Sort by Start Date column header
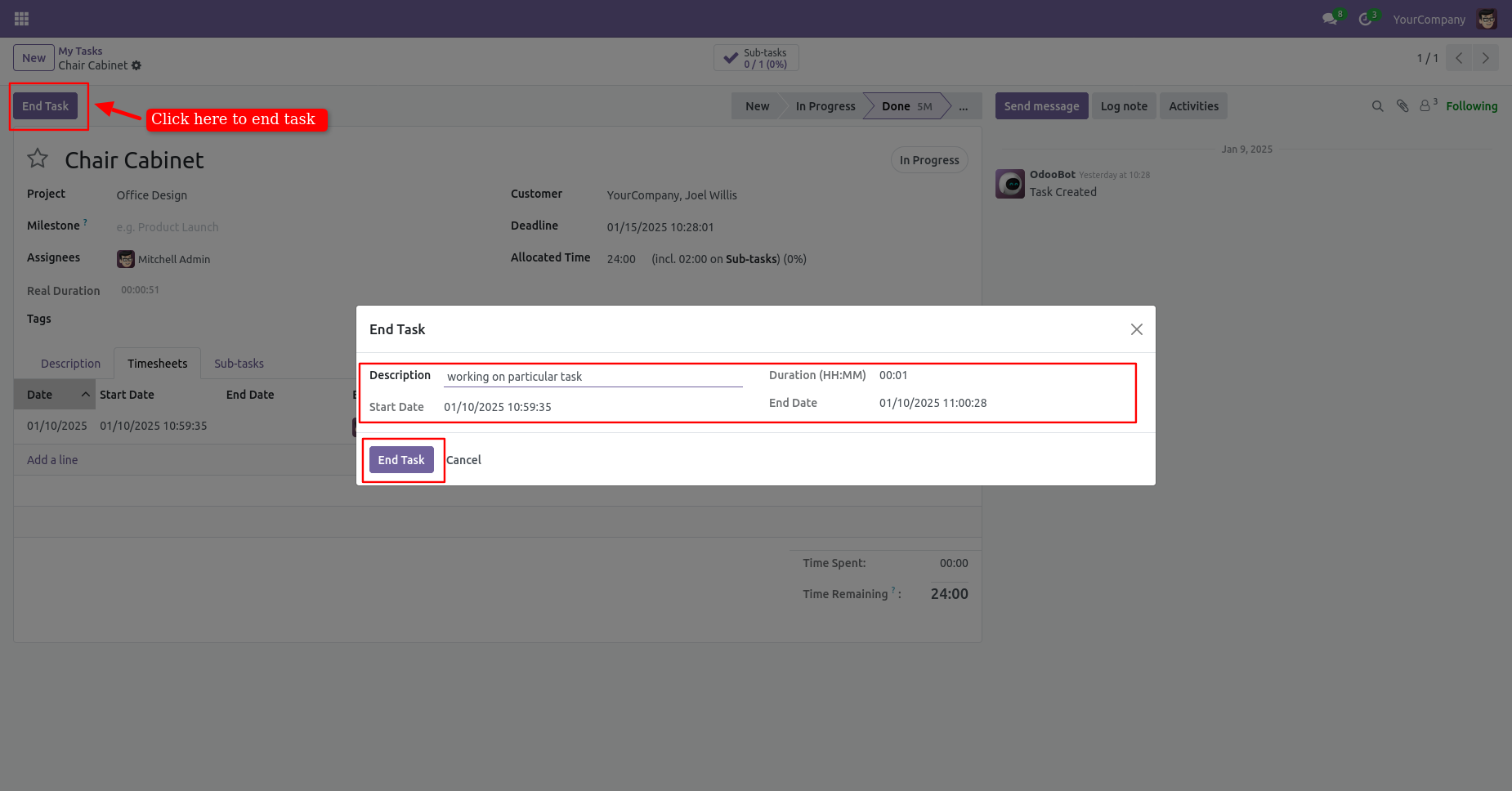1512x791 pixels. (x=127, y=395)
